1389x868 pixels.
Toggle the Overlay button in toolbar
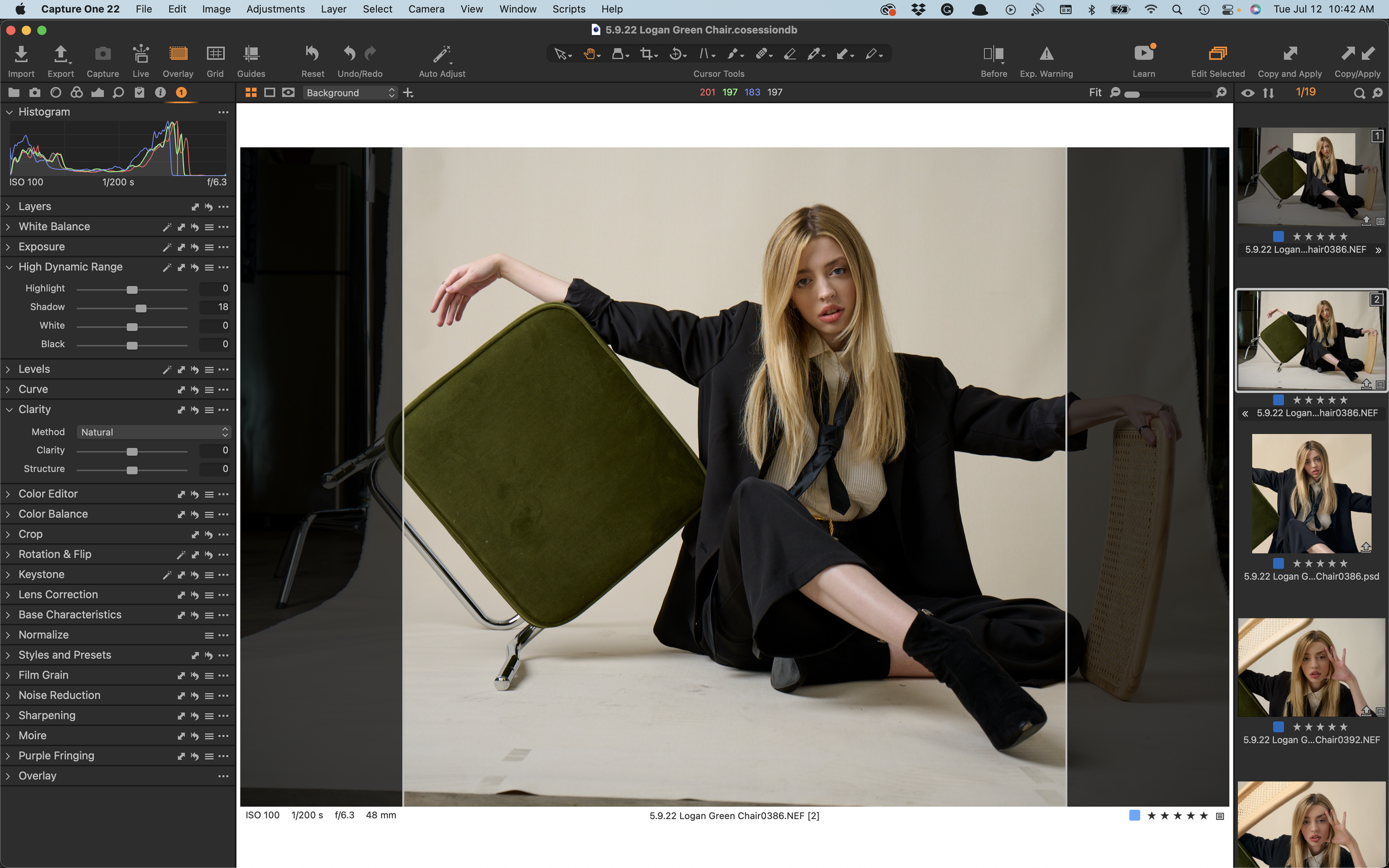(x=178, y=54)
